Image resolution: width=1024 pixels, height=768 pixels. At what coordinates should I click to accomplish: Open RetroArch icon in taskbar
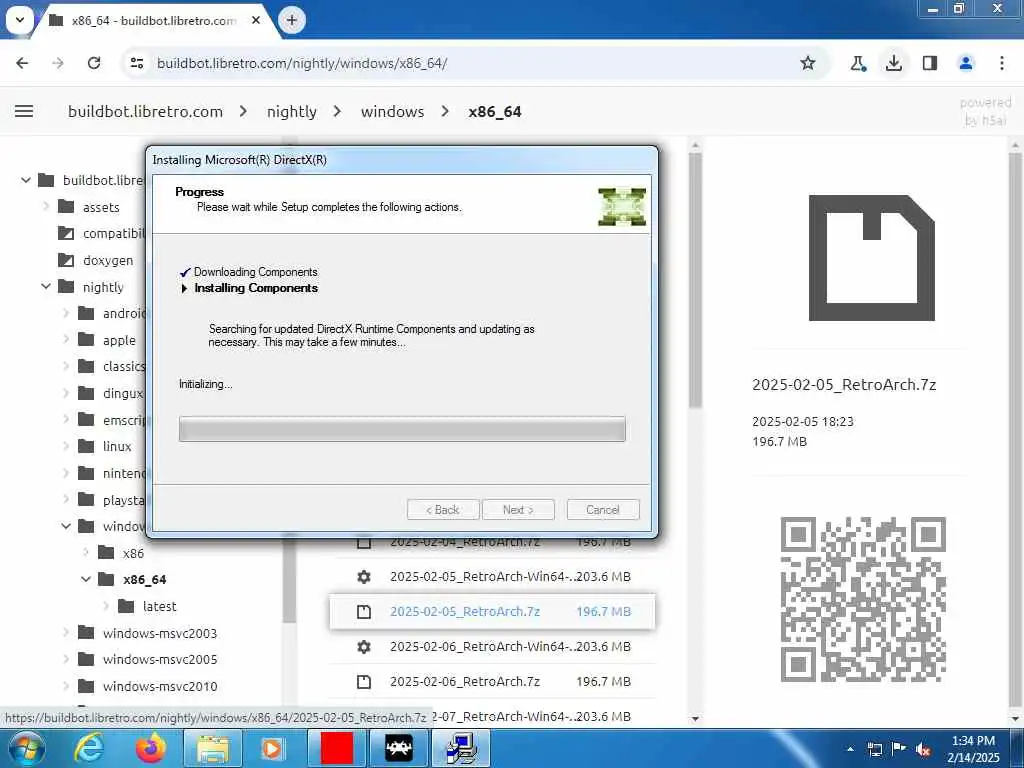coord(398,748)
